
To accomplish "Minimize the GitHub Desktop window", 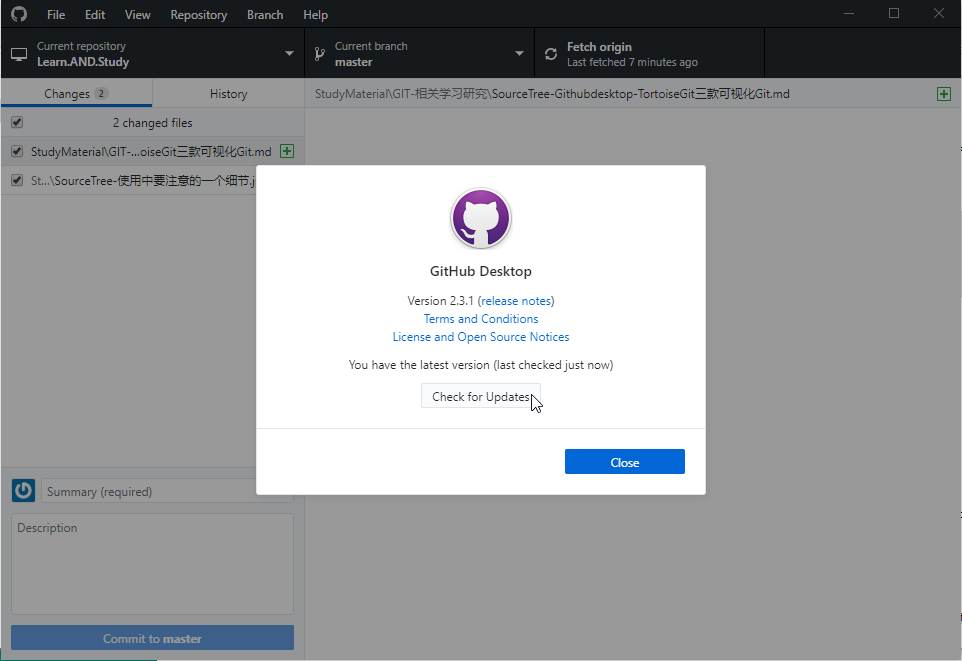I will (x=849, y=14).
